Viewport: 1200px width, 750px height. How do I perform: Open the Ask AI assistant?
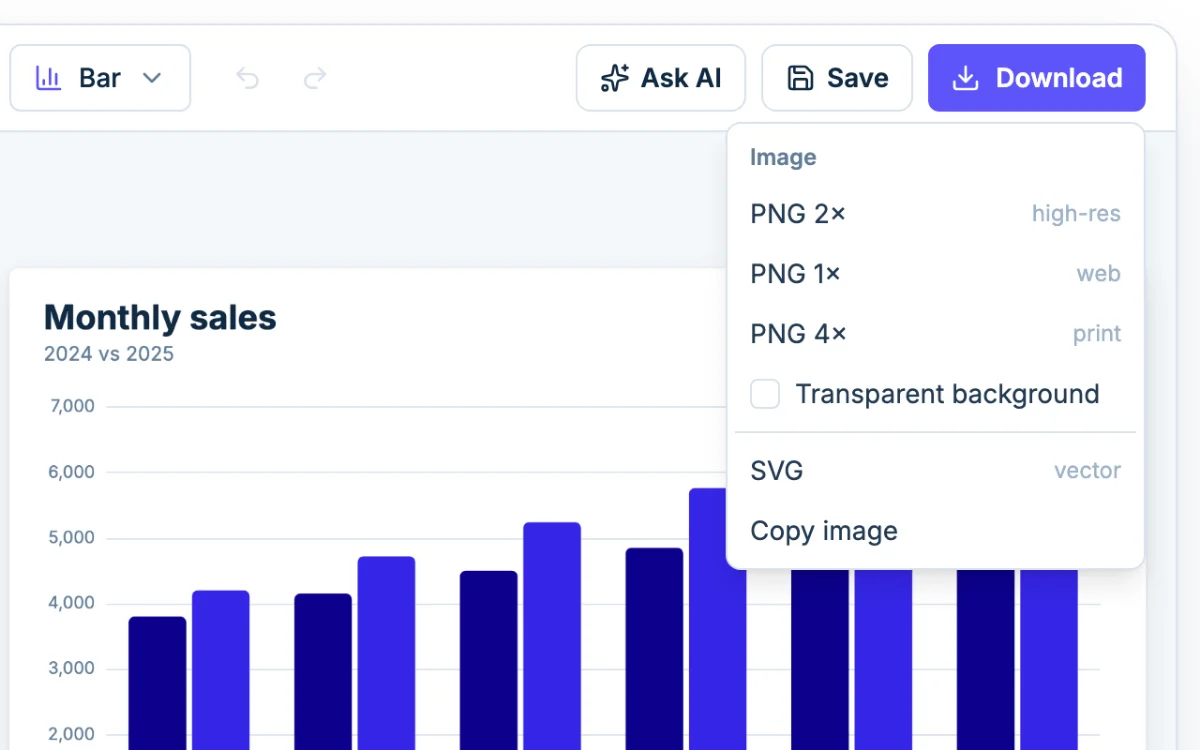coord(661,78)
